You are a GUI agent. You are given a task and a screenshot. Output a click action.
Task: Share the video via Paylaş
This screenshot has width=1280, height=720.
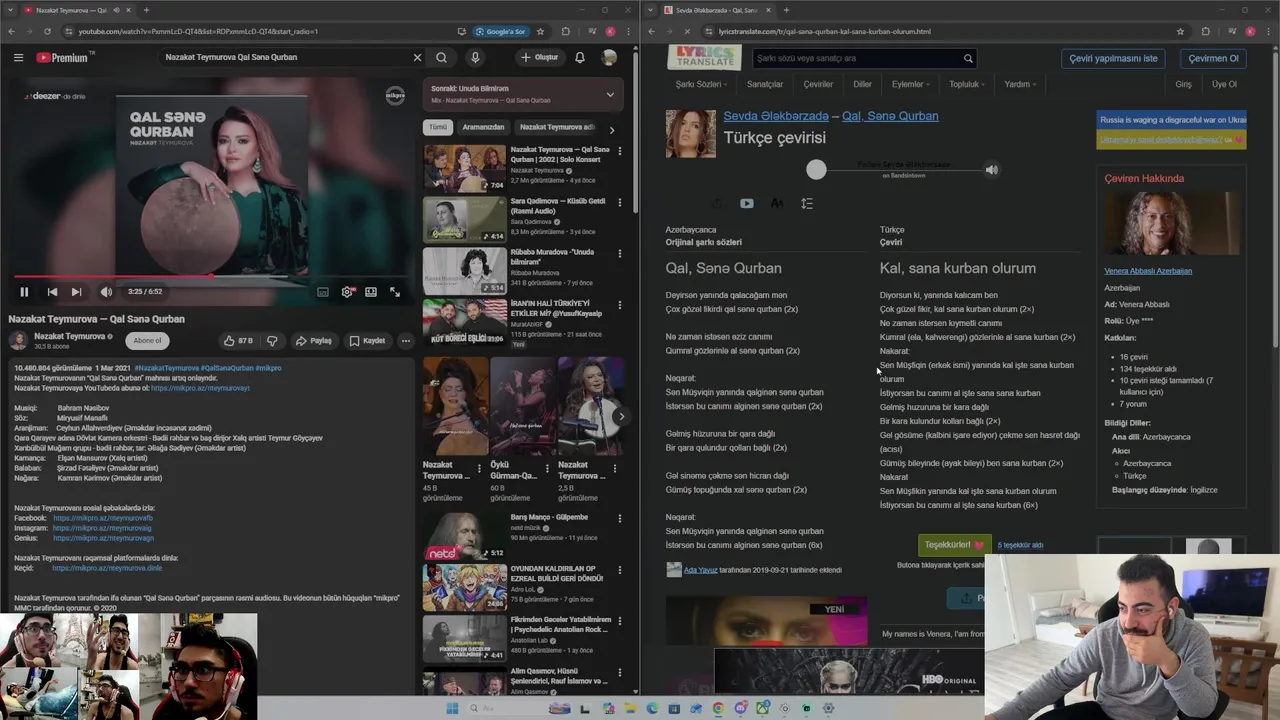(x=313, y=341)
